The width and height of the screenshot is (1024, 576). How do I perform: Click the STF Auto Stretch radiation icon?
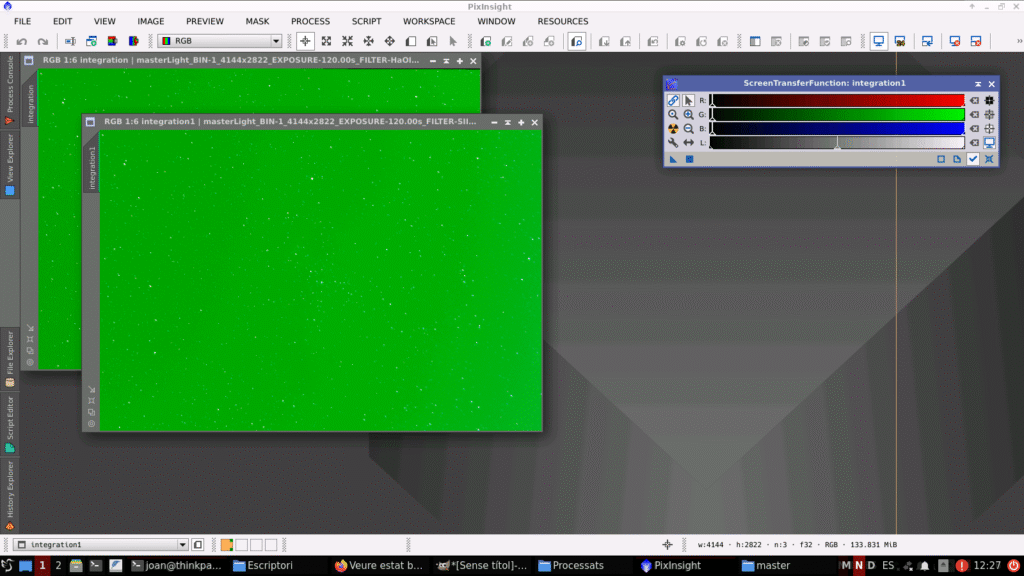click(673, 129)
